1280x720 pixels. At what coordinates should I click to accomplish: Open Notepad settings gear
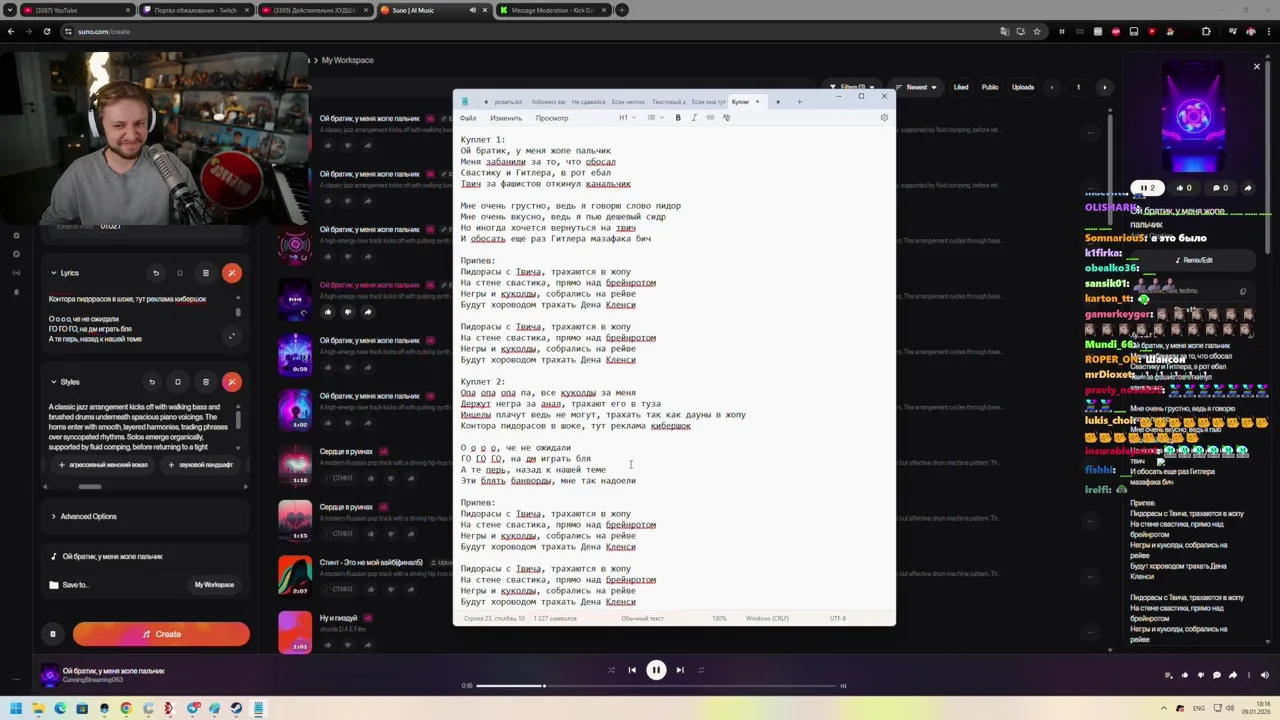click(884, 118)
